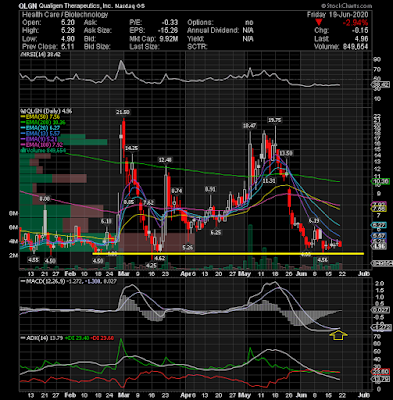Click the QLGN ticker symbol in header

27,6
